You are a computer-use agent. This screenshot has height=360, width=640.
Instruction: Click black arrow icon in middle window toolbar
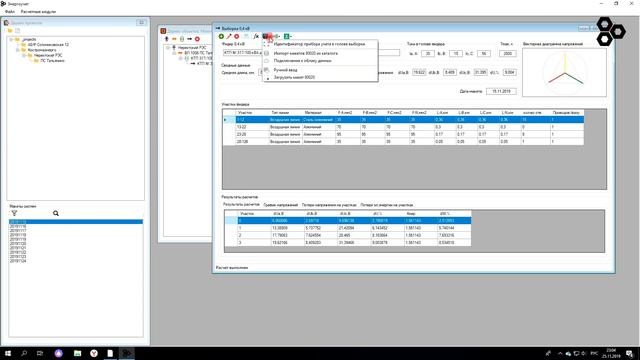pyautogui.click(x=189, y=39)
